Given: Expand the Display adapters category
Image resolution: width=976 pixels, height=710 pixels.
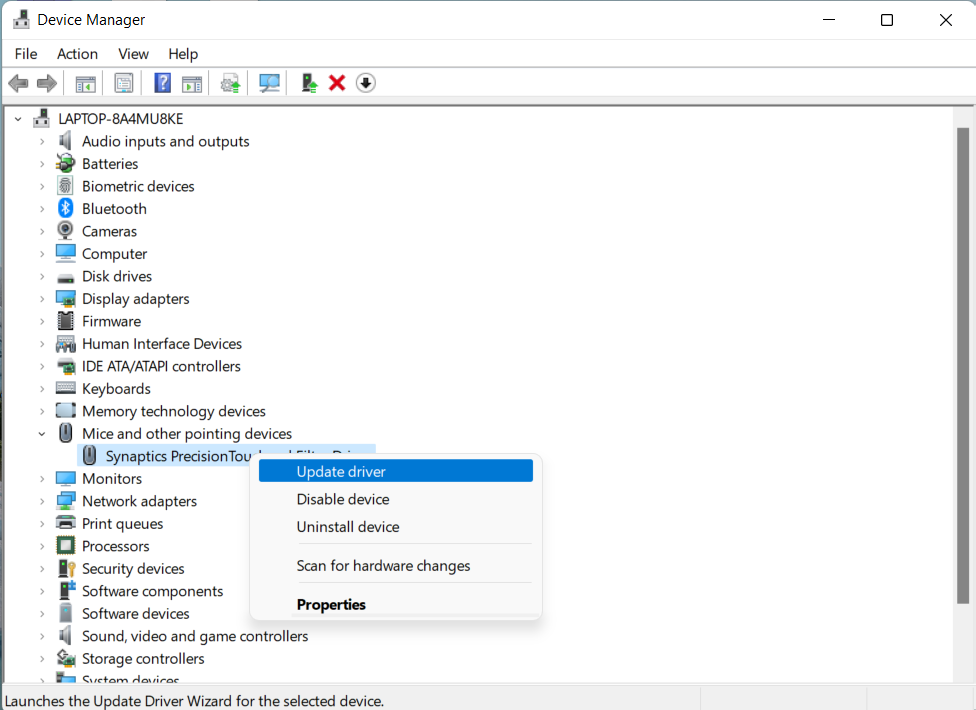Looking at the screenshot, I should 42,299.
